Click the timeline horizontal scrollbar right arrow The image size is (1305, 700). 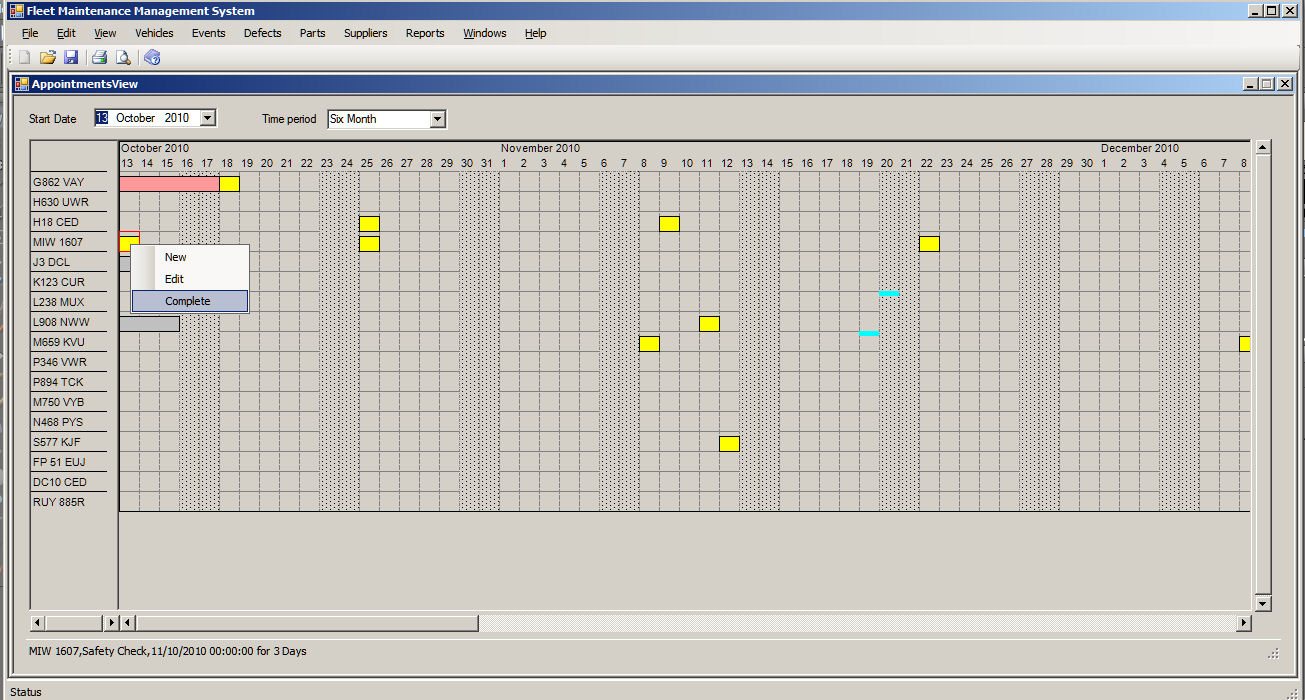[x=1244, y=623]
